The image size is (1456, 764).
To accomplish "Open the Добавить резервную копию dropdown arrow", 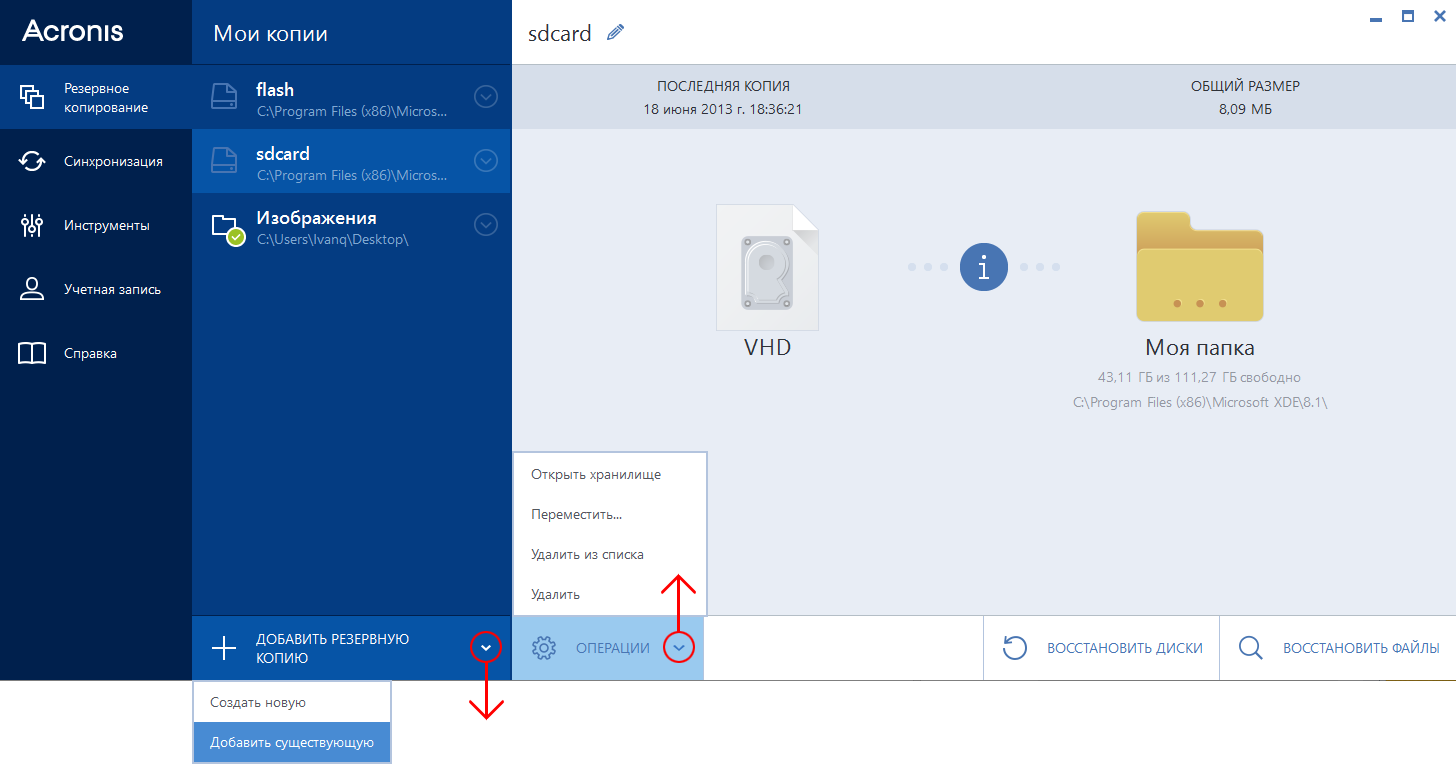I will [x=485, y=648].
